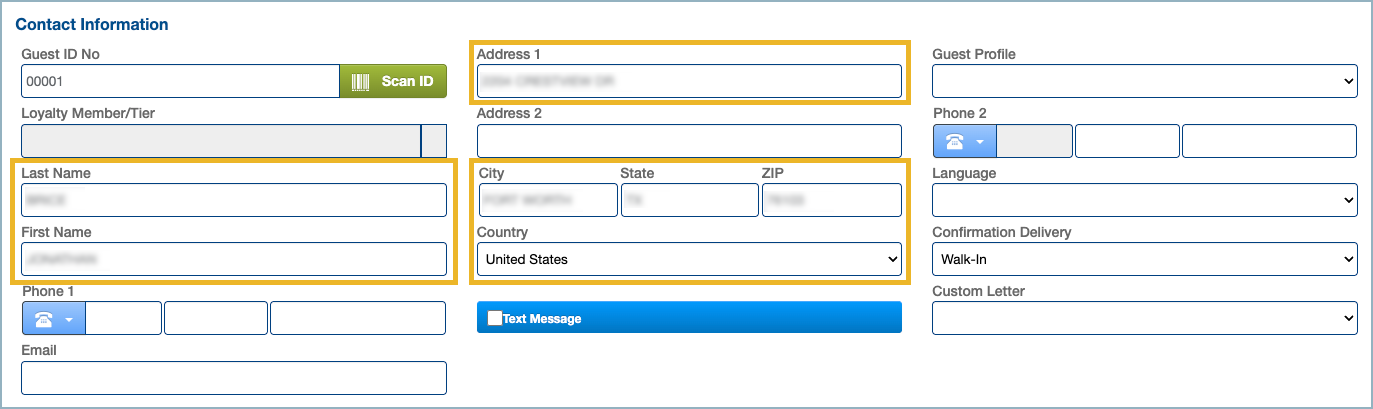1373x409 pixels.
Task: Open Phone 2 type selector icon
Action: [x=965, y=141]
